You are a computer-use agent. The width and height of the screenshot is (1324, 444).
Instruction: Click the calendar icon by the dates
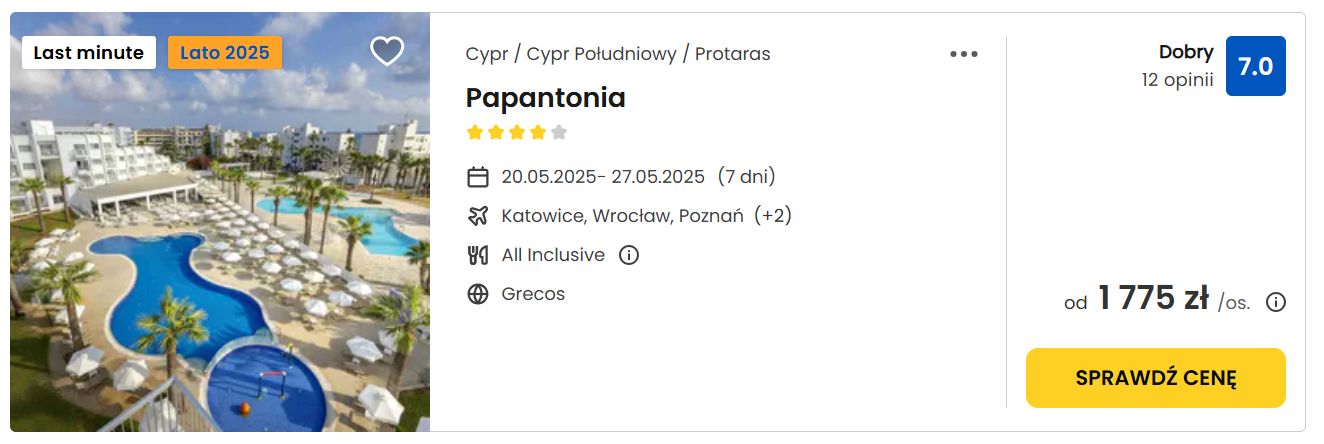(478, 177)
